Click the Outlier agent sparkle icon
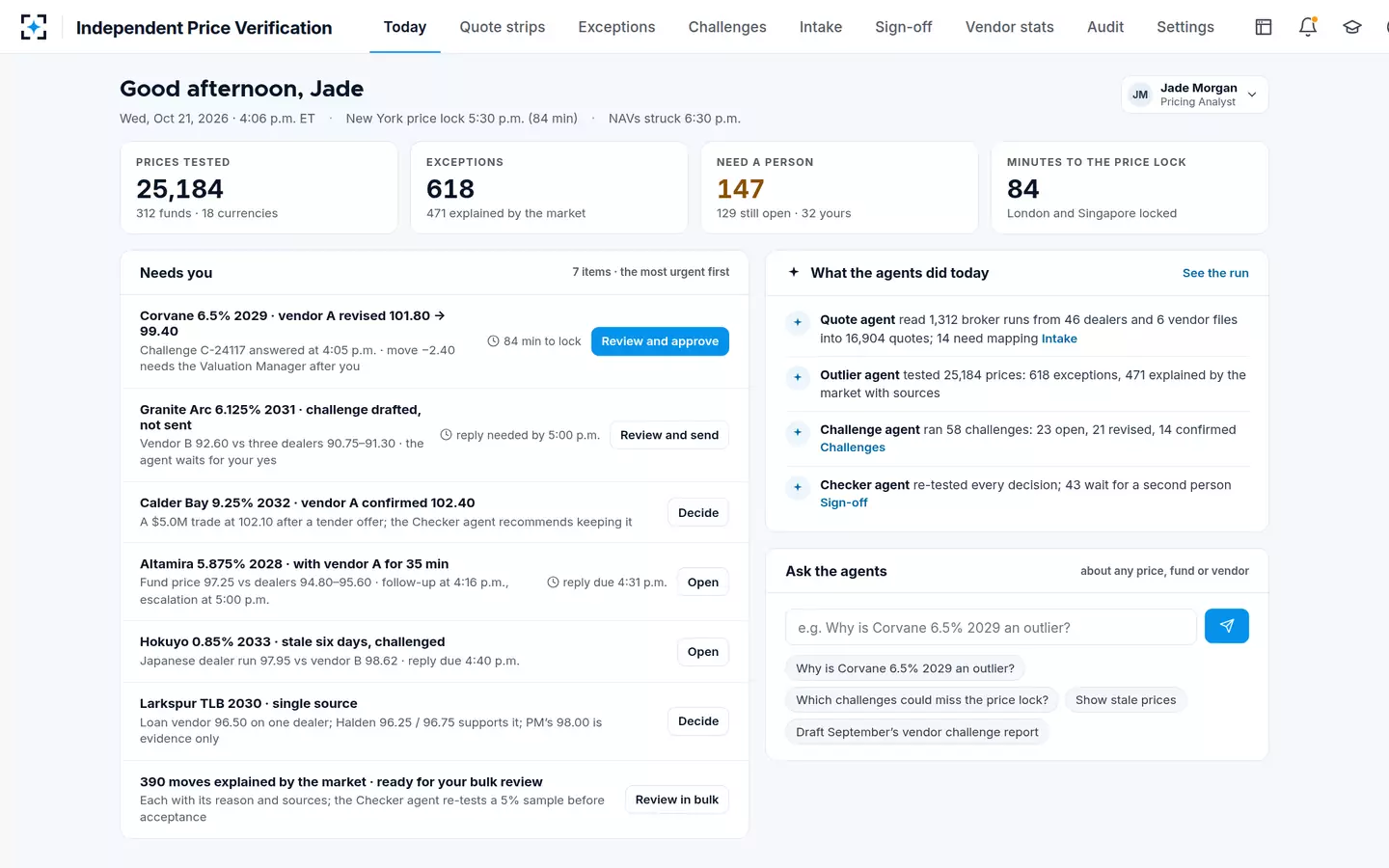Viewport: 1389px width, 868px height. (x=798, y=378)
